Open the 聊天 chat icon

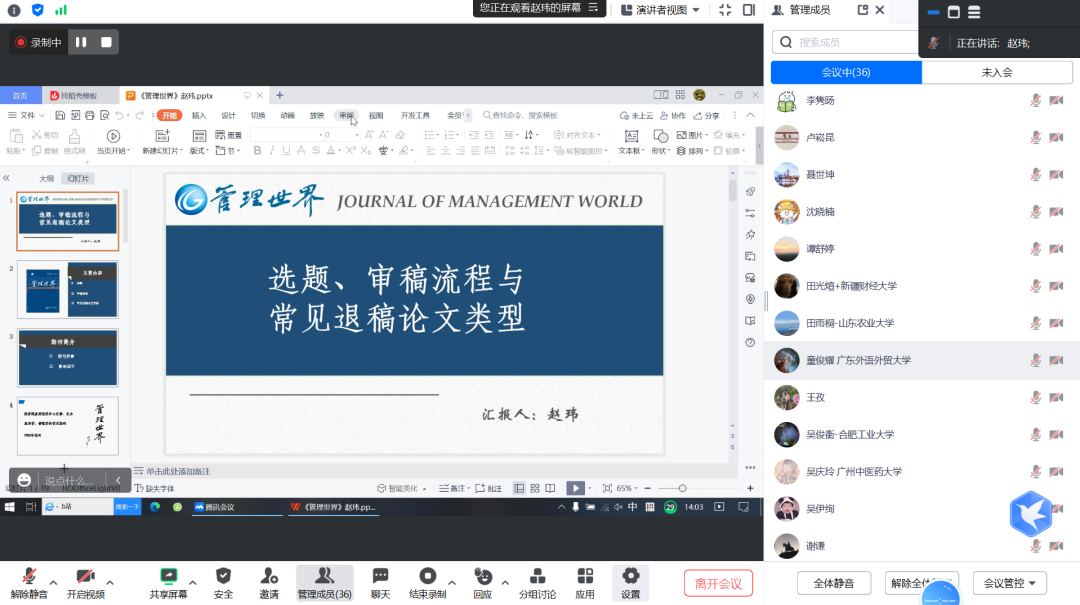click(380, 577)
